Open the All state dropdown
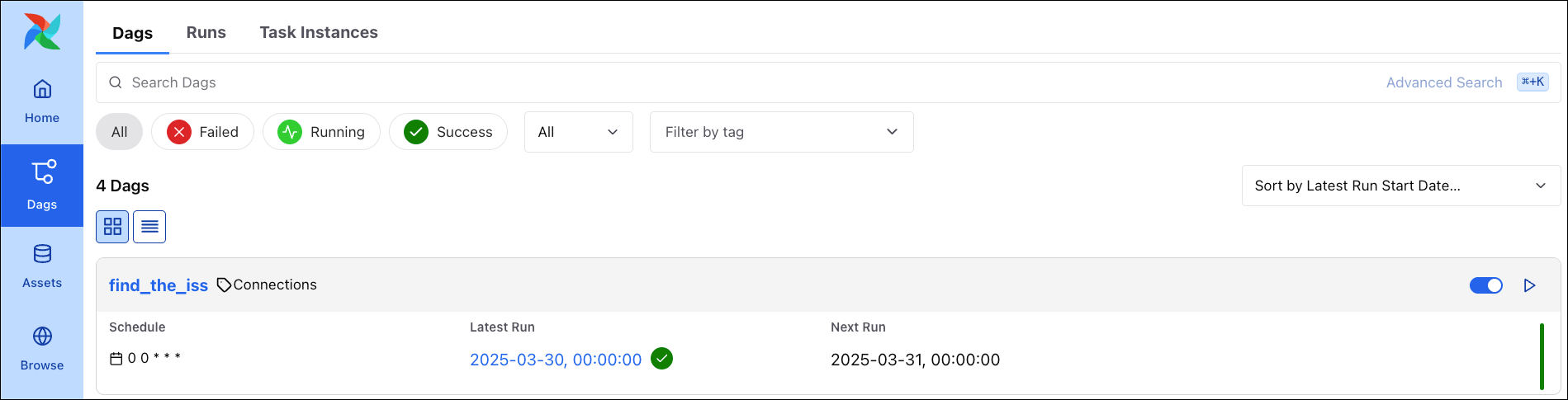 click(x=578, y=132)
